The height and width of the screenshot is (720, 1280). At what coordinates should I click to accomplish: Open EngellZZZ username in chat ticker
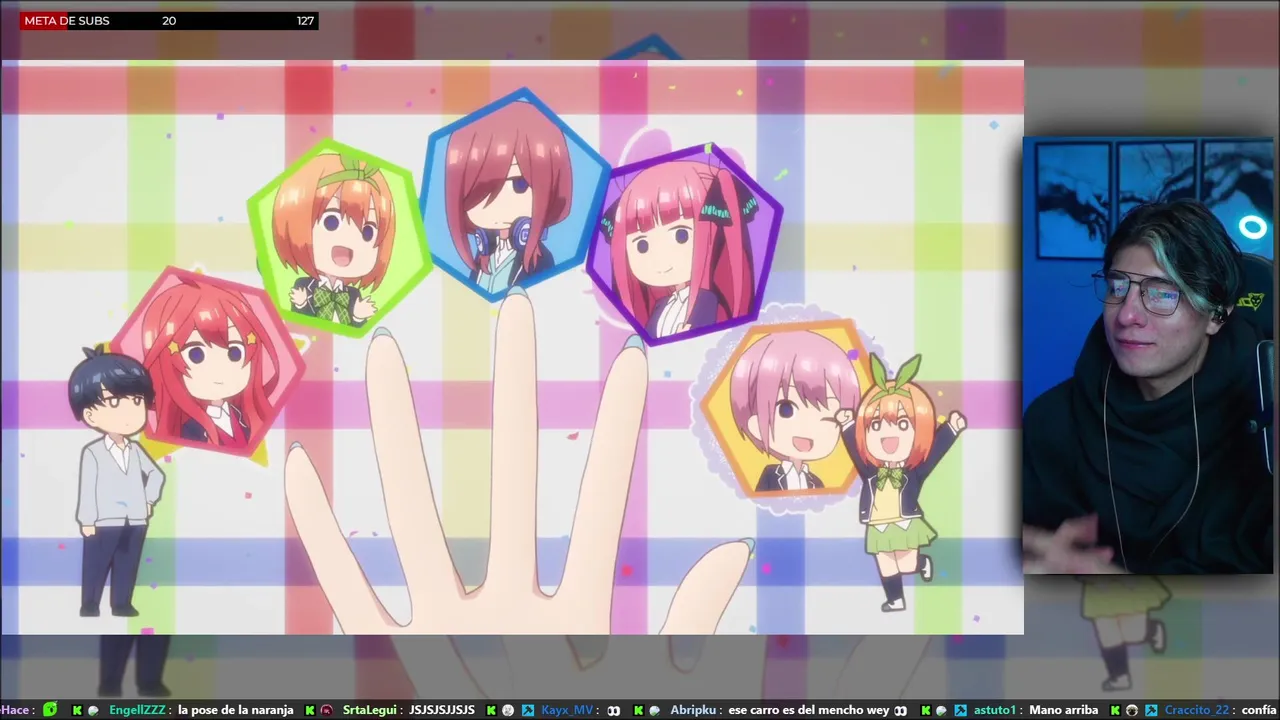[137, 710]
